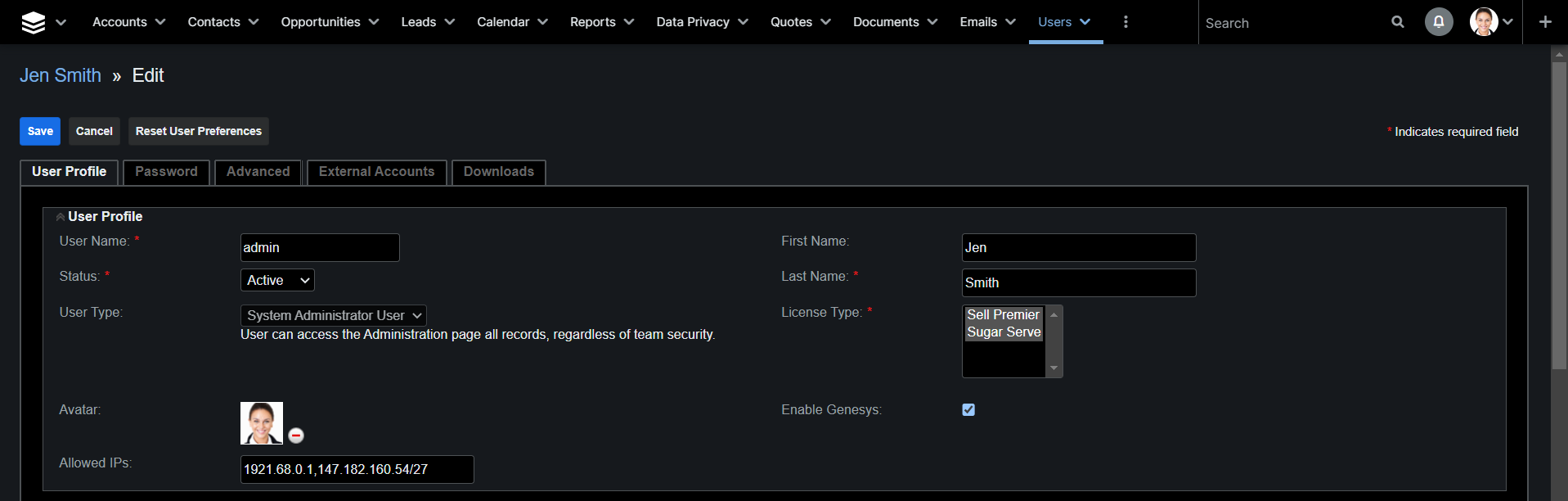Image resolution: width=1568 pixels, height=501 pixels.
Task: Expand the Accounts module dropdown arrow
Action: [160, 22]
